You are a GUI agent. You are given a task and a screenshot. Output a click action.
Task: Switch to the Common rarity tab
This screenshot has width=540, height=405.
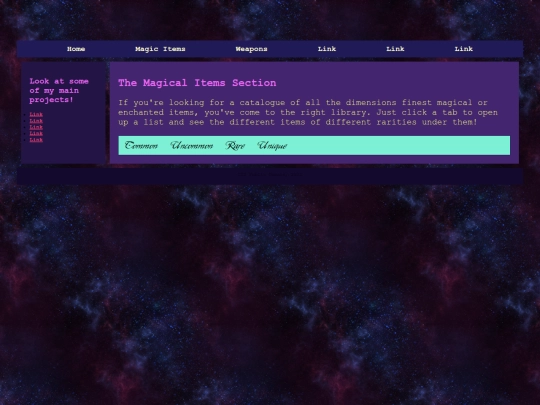[x=141, y=146]
